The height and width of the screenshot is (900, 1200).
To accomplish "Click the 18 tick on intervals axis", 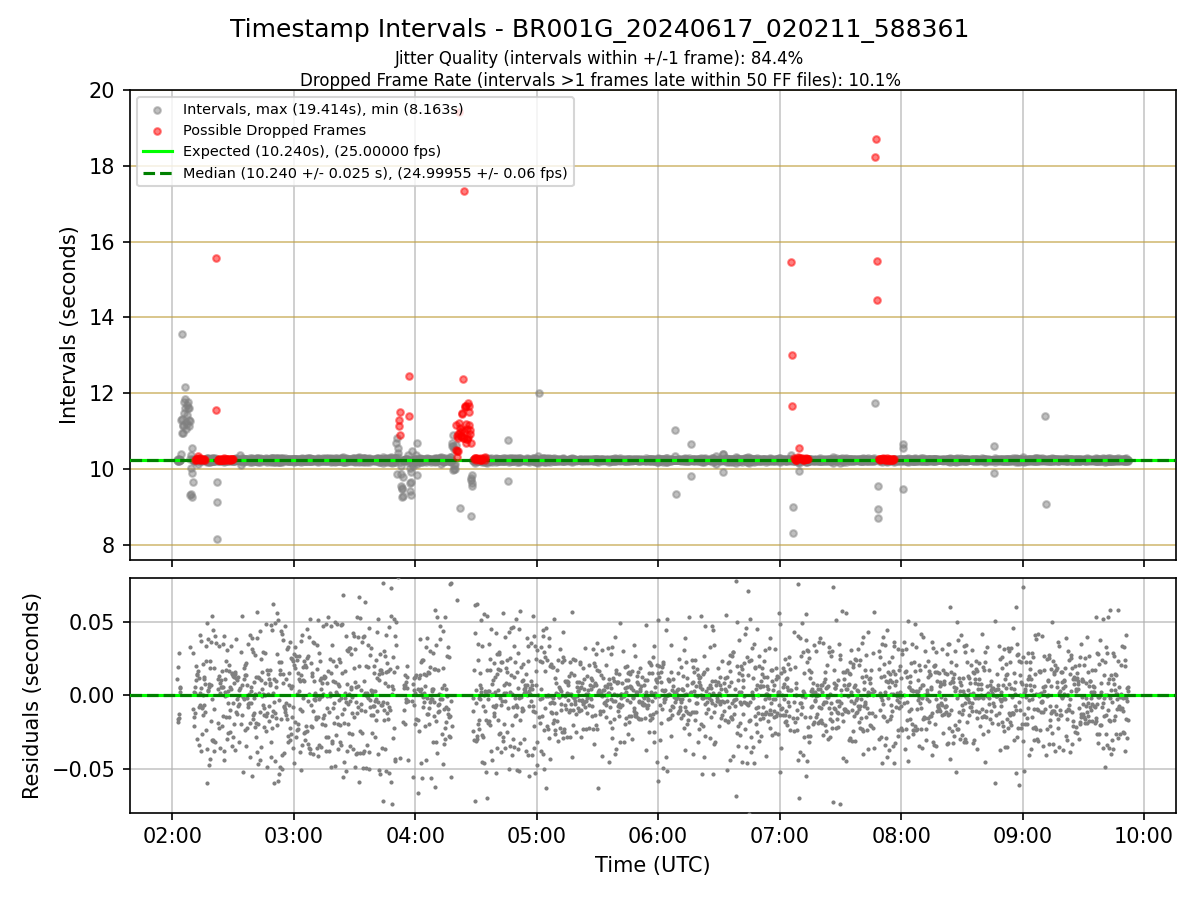I will click(x=101, y=166).
